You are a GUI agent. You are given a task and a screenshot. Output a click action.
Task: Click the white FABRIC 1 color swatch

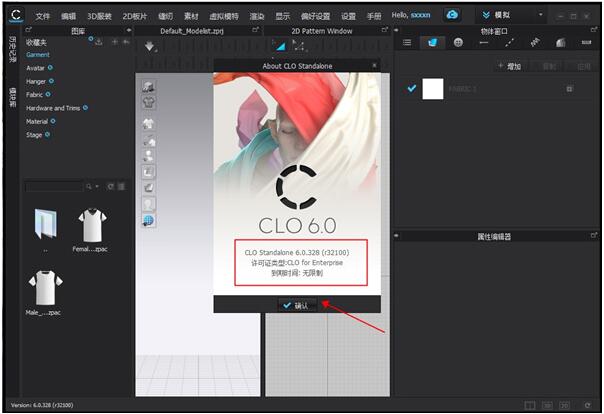pyautogui.click(x=433, y=89)
